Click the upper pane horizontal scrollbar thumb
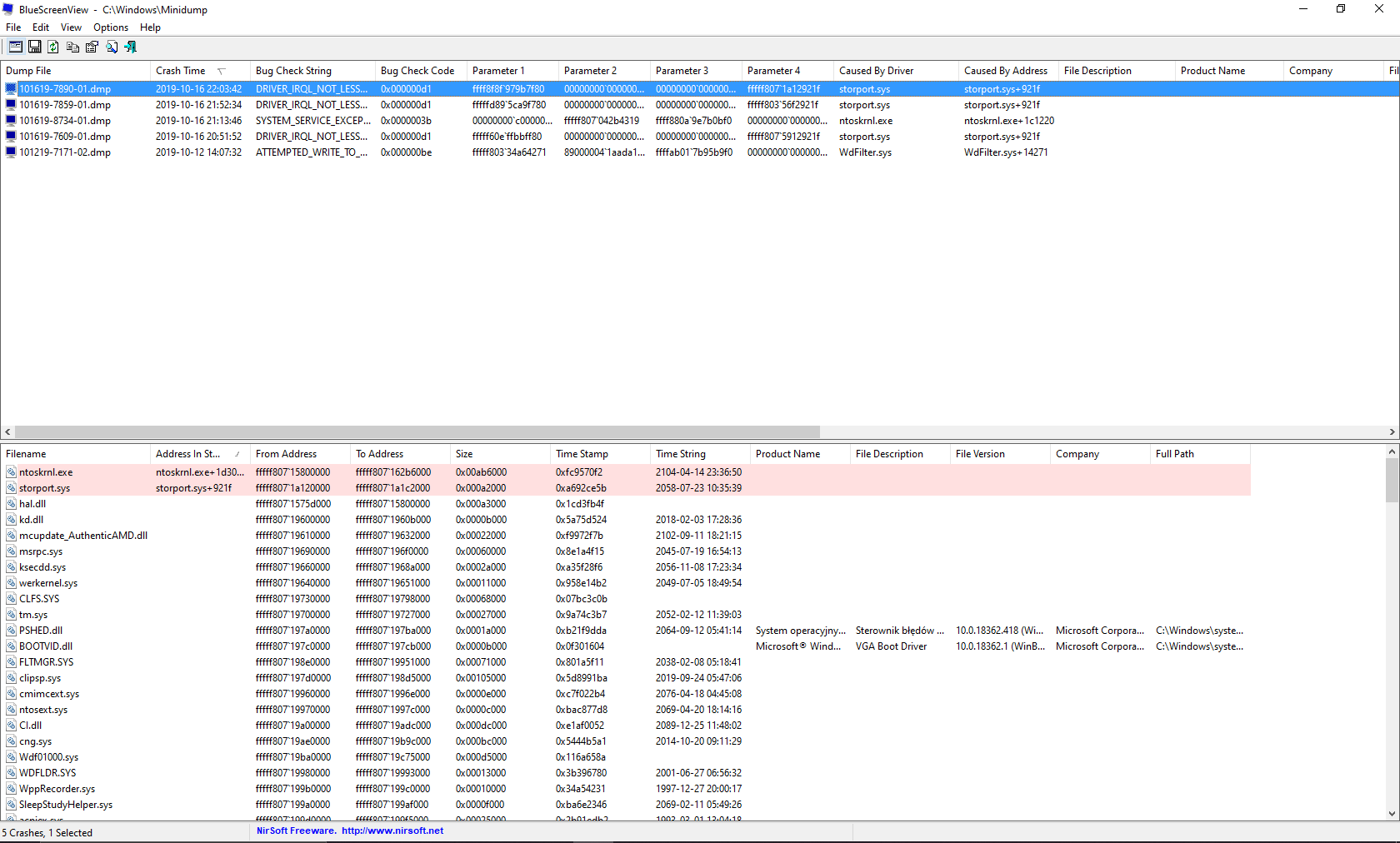The width and height of the screenshot is (1400, 843). click(x=417, y=431)
